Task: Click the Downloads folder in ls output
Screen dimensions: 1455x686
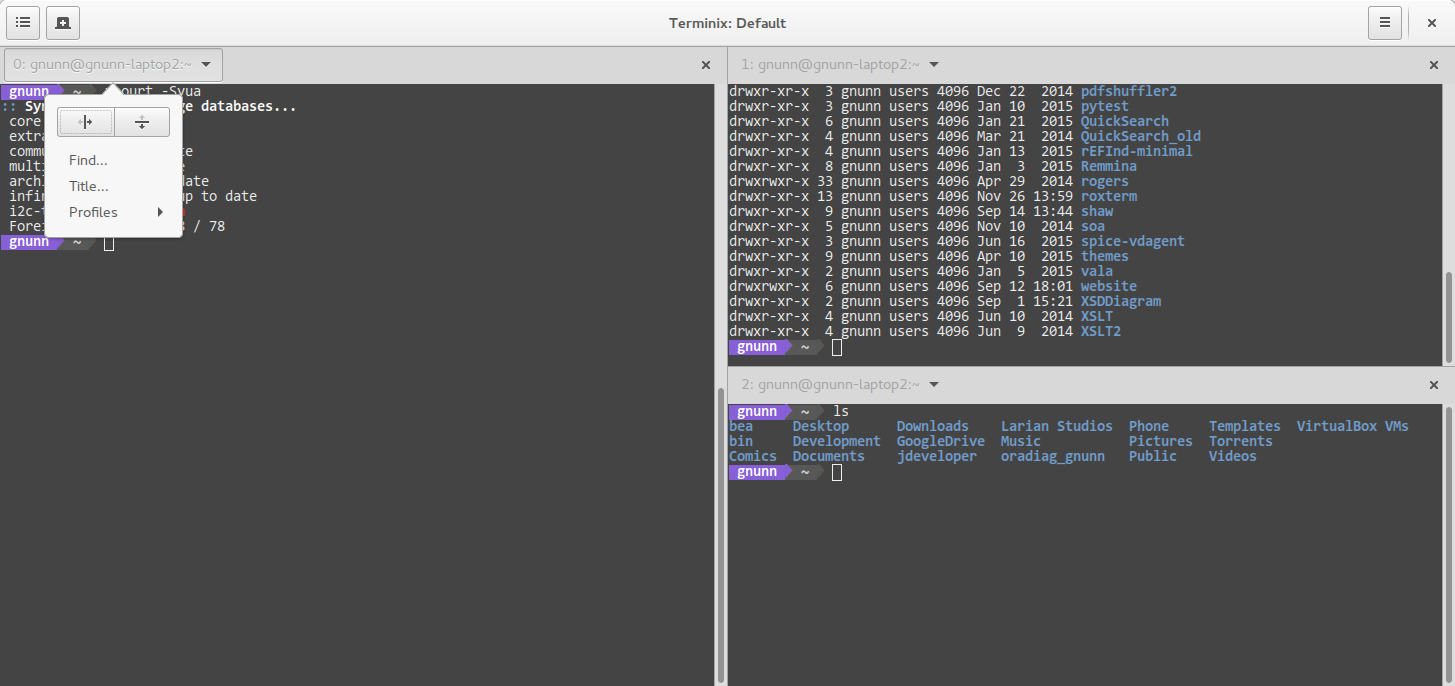Action: tap(933, 426)
